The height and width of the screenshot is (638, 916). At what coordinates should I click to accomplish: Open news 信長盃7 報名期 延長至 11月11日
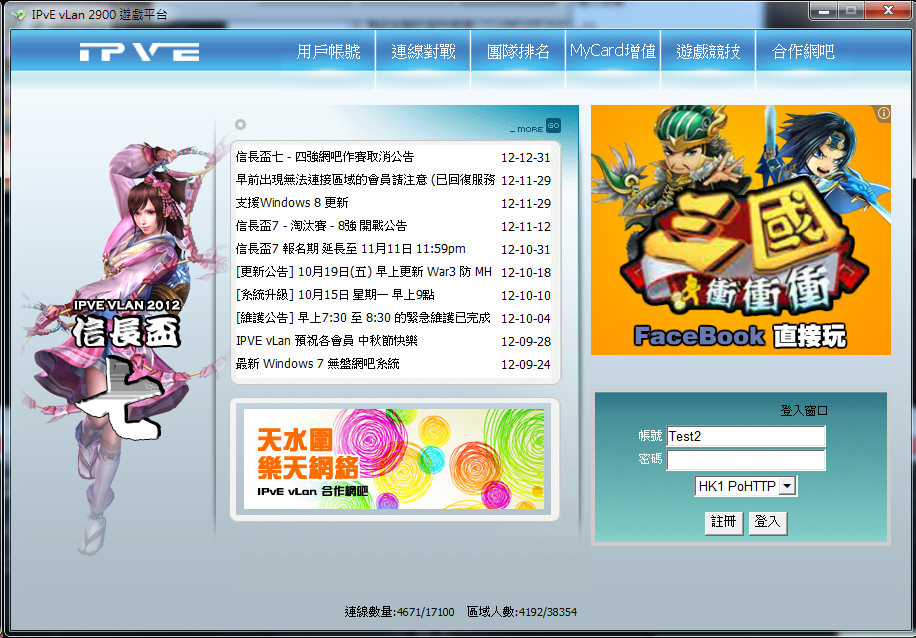tap(351, 249)
